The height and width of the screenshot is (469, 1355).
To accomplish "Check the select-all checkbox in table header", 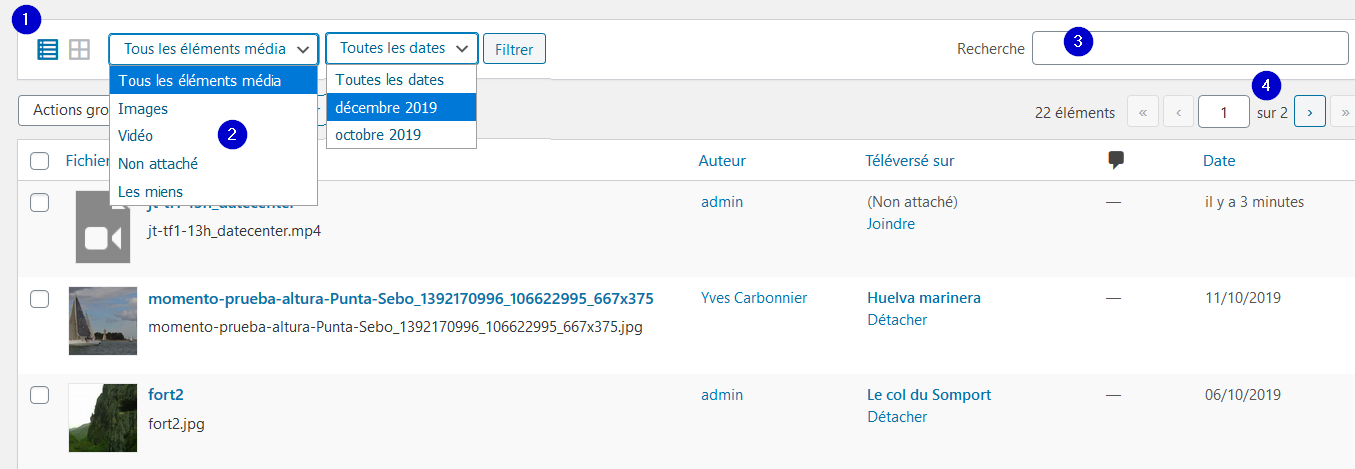I will click(40, 161).
